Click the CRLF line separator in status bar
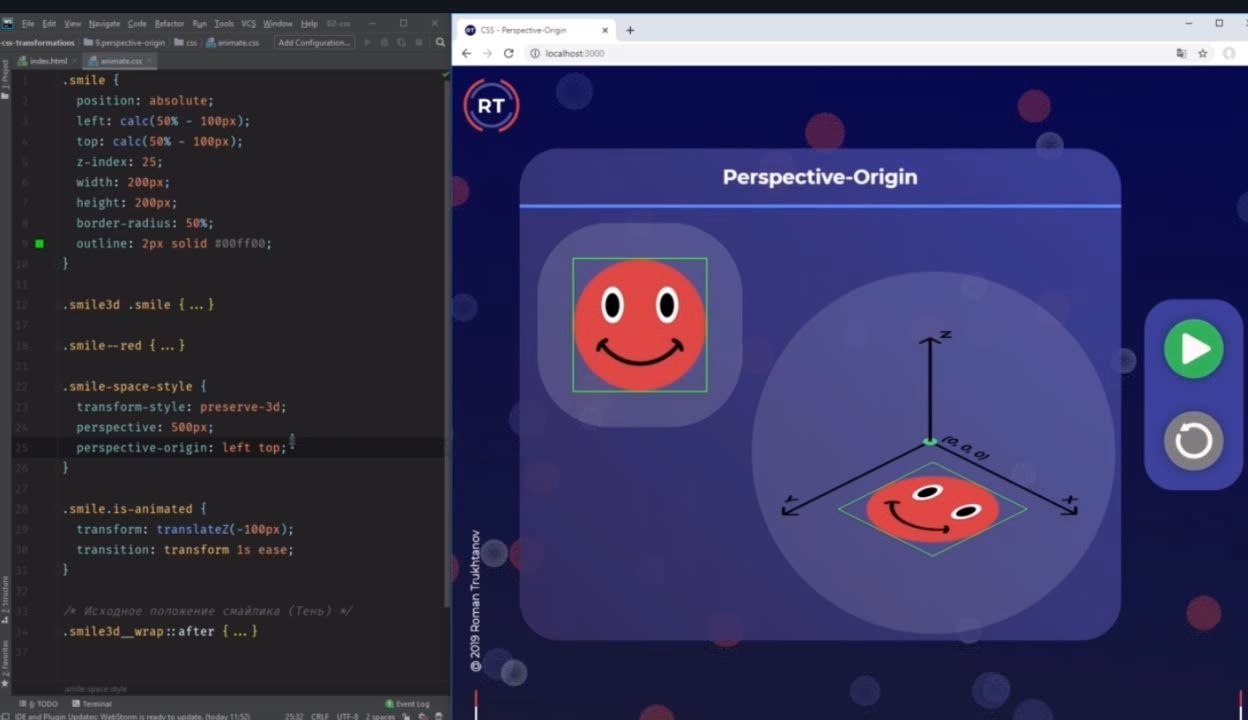The height and width of the screenshot is (720, 1248). [320, 716]
